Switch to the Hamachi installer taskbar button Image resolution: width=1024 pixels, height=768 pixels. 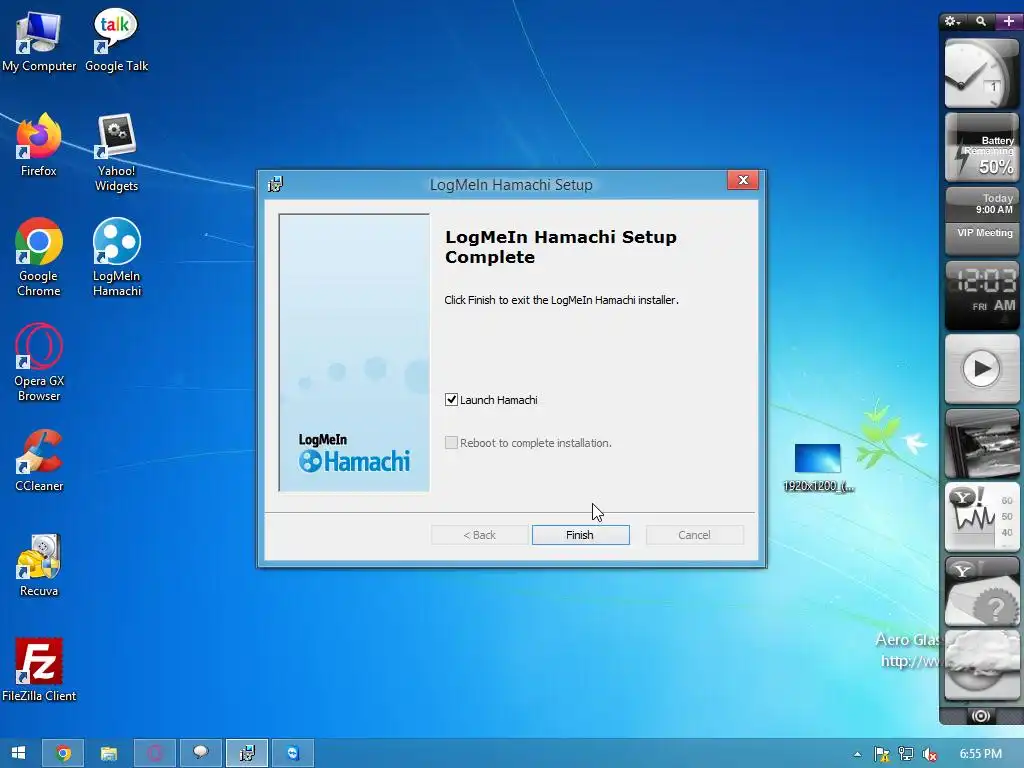[247, 753]
